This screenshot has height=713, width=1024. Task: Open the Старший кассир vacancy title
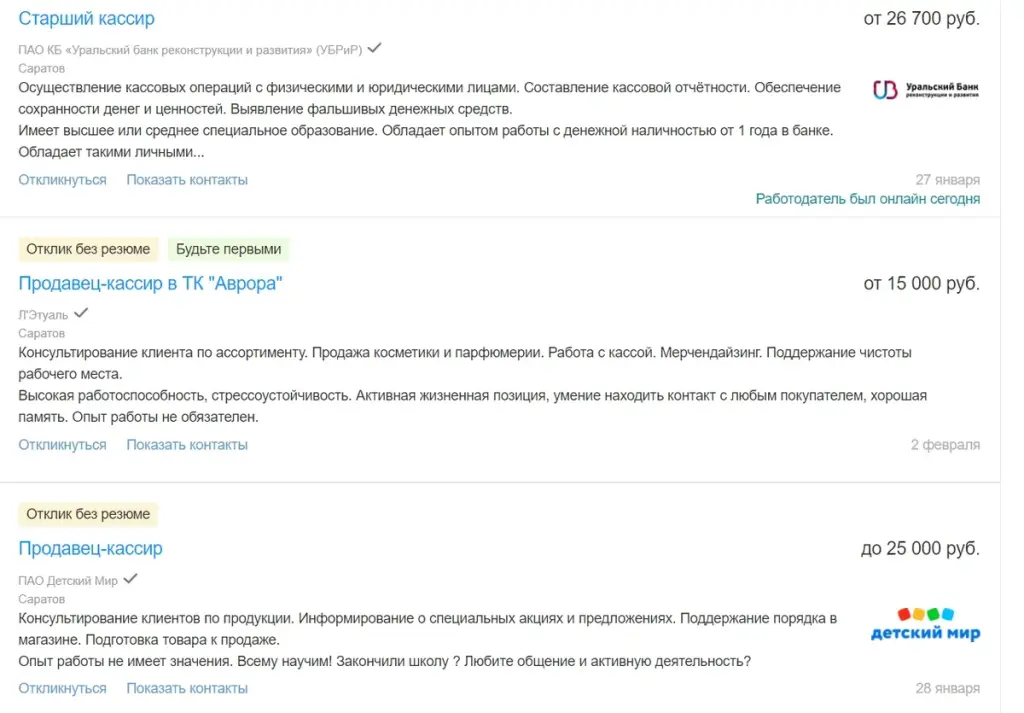(86, 19)
